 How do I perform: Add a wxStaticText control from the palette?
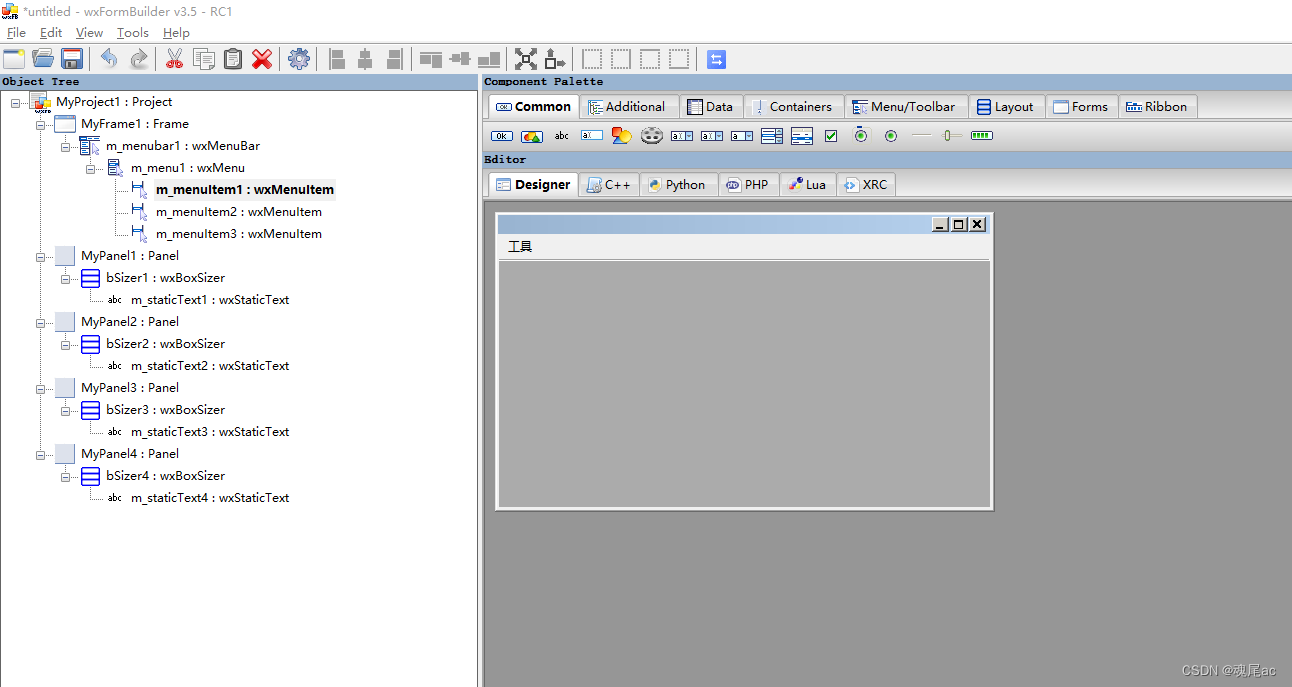click(x=561, y=135)
